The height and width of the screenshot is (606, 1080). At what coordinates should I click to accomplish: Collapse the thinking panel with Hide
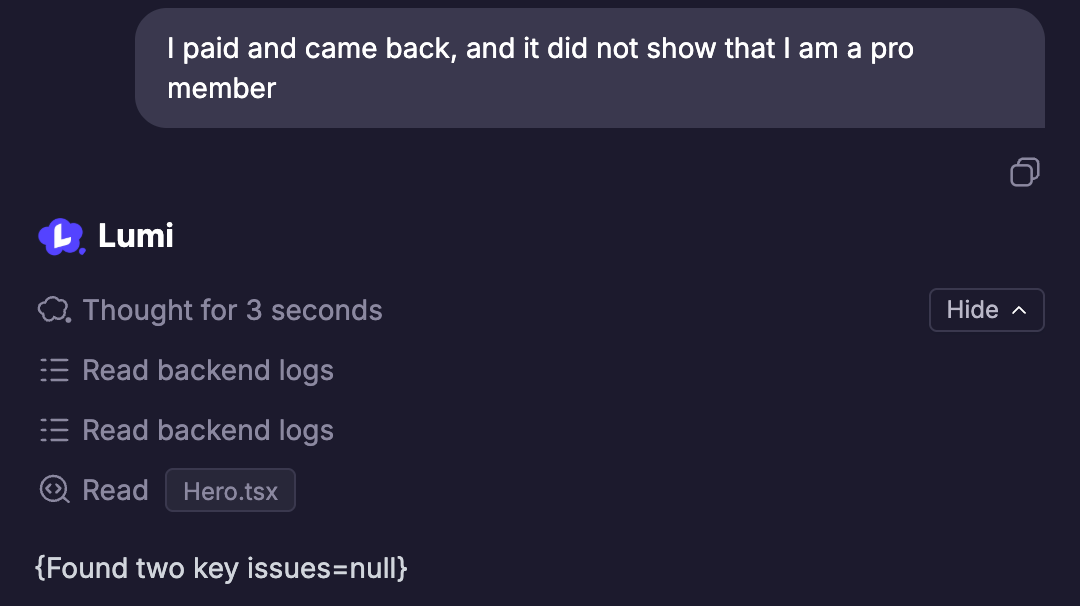[x=986, y=310]
